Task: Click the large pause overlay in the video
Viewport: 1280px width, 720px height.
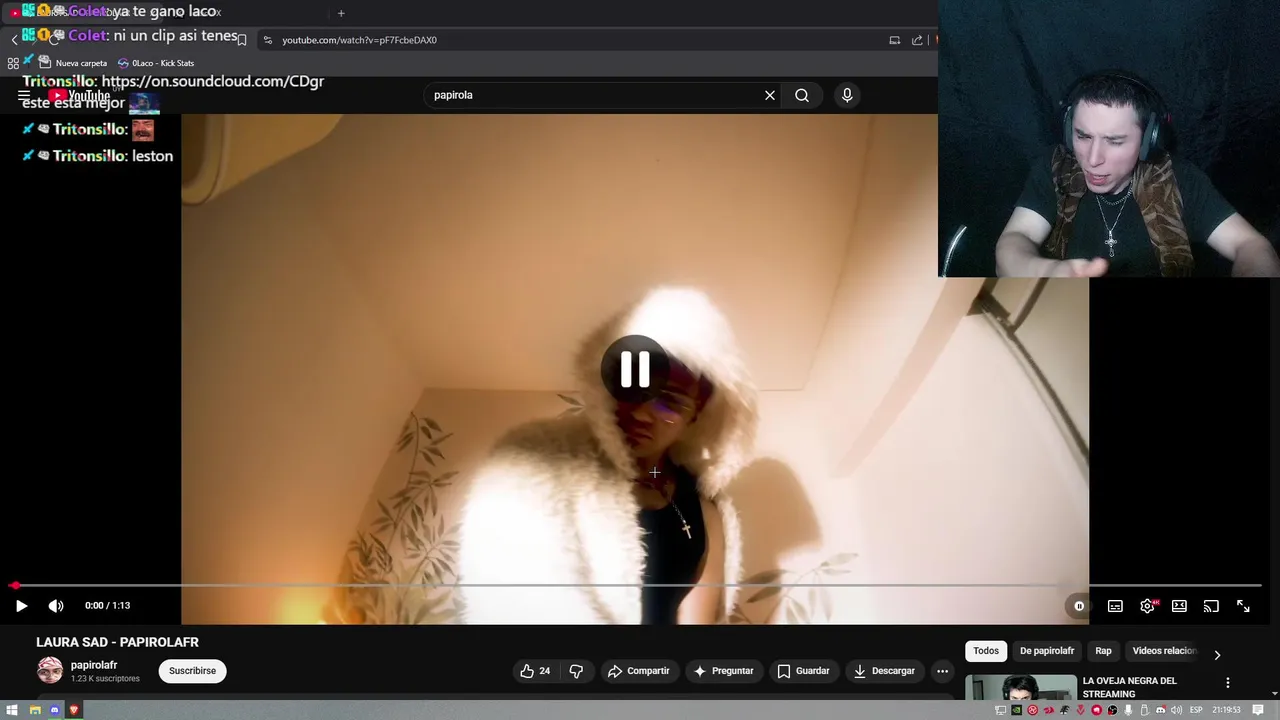Action: 635,369
